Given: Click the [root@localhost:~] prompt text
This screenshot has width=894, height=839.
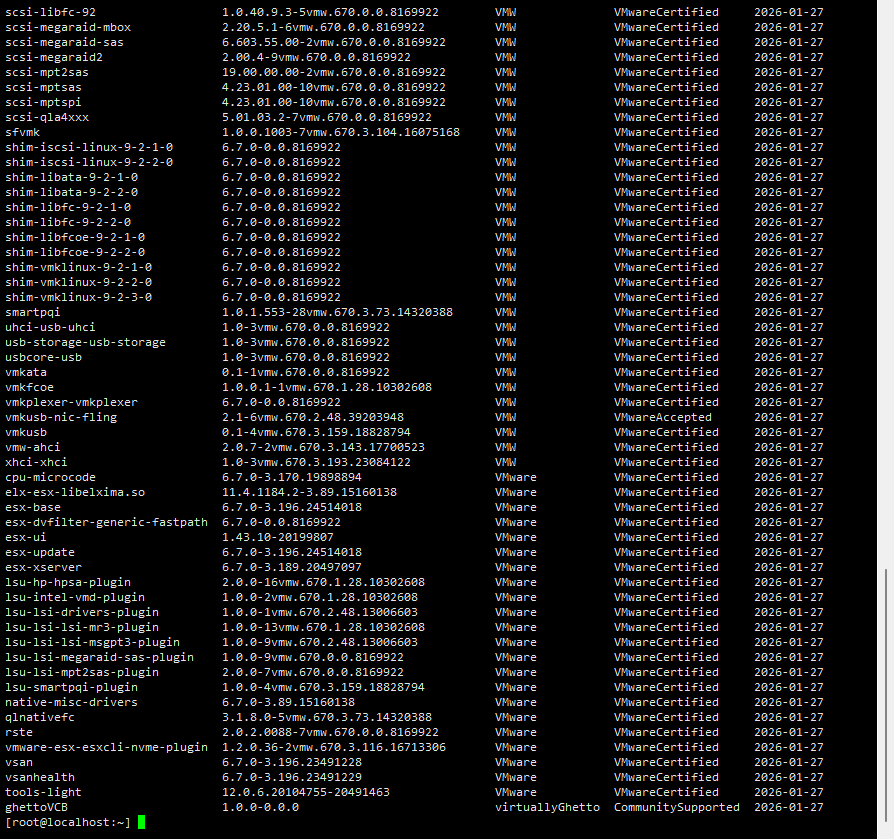Looking at the screenshot, I should (68, 822).
